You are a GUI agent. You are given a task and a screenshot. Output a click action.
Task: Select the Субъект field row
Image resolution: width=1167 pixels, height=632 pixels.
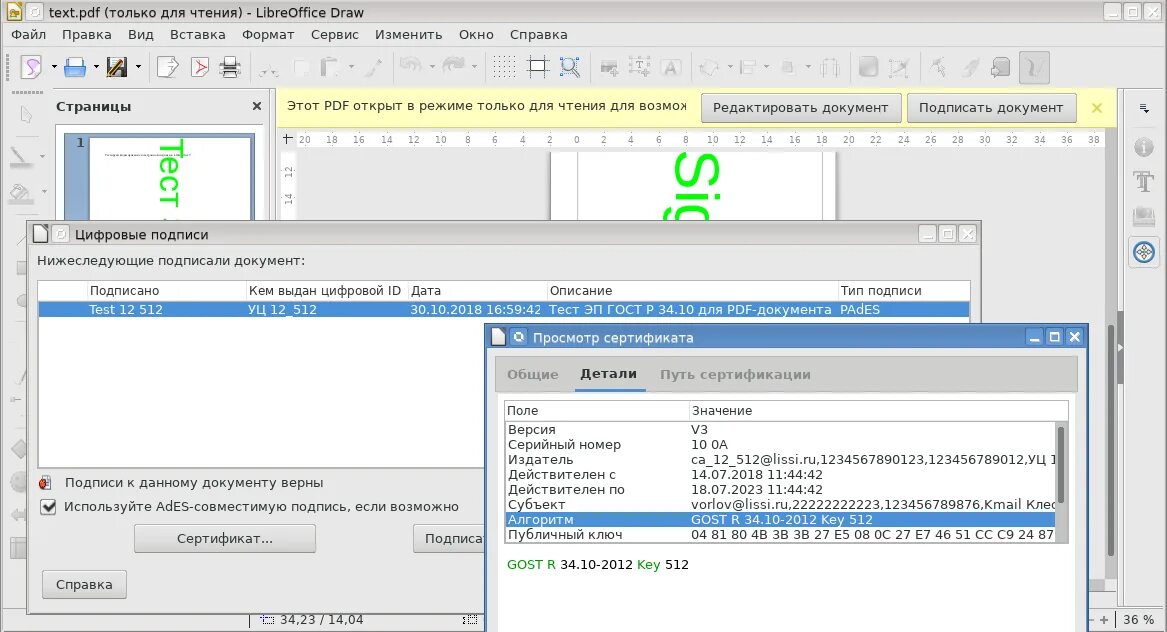pyautogui.click(x=780, y=505)
